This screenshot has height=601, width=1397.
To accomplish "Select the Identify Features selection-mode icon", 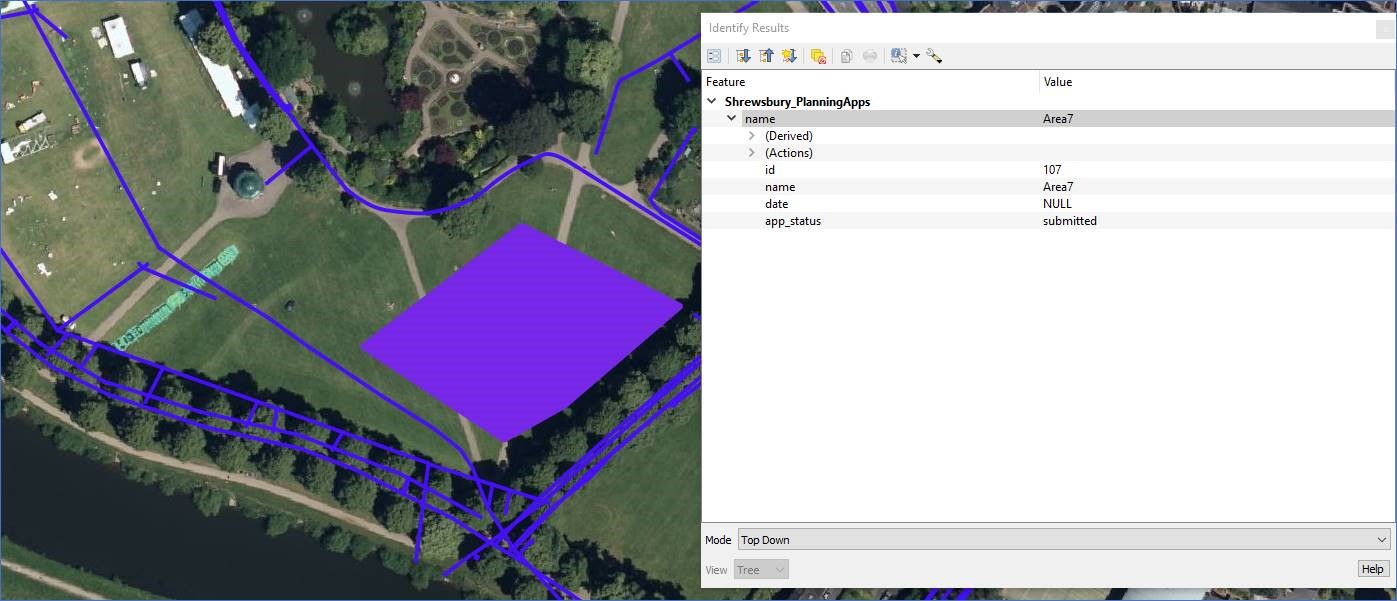I will click(x=899, y=56).
